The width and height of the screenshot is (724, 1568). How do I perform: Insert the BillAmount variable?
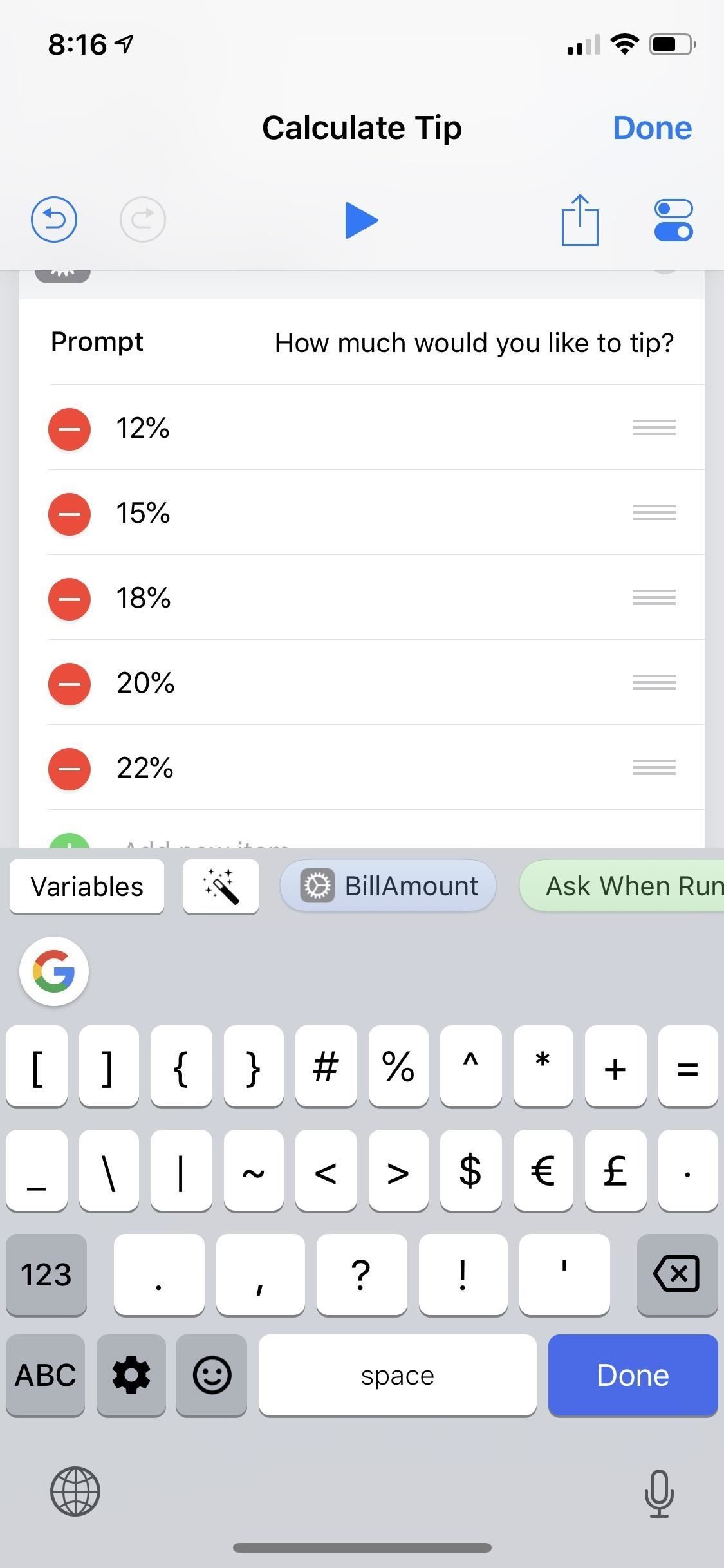pos(388,886)
